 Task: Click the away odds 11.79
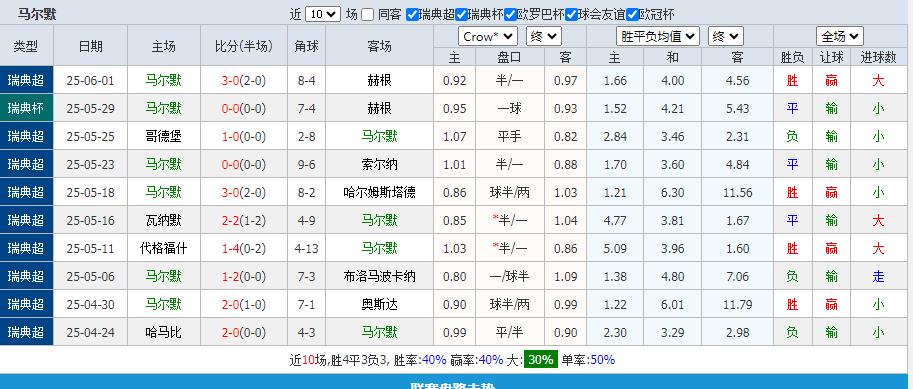(x=738, y=304)
